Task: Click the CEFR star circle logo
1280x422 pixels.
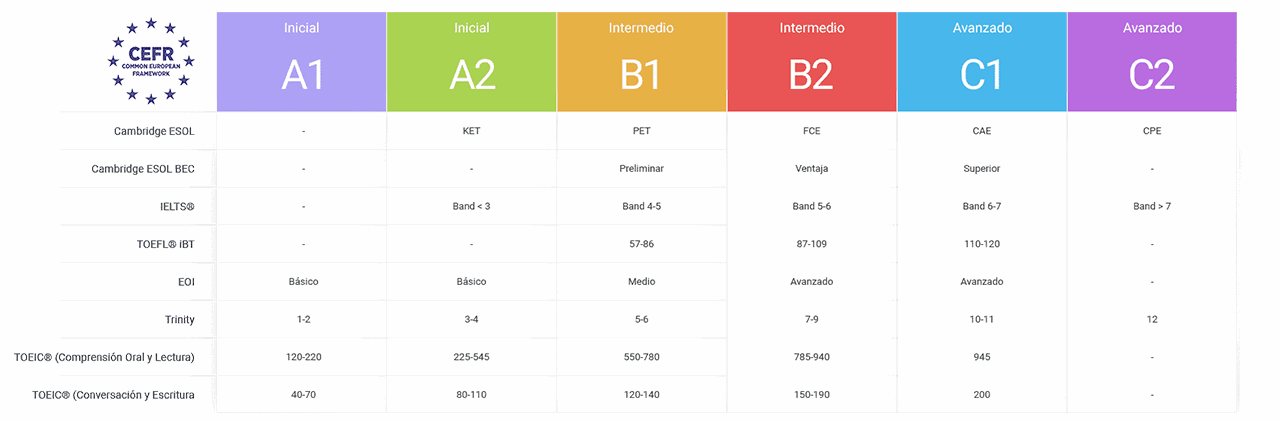Action: tap(151, 61)
